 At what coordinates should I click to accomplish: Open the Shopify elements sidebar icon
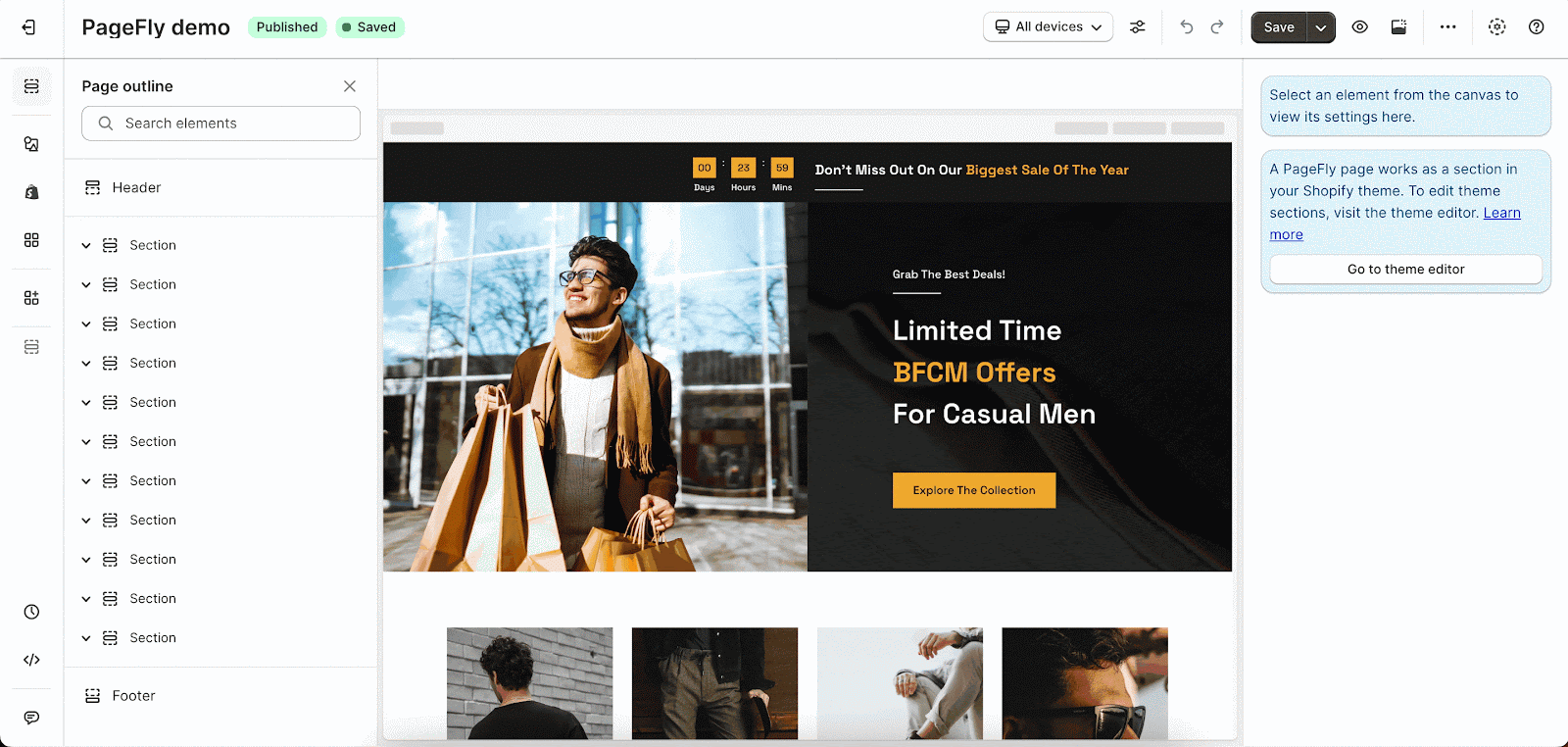pyautogui.click(x=31, y=192)
